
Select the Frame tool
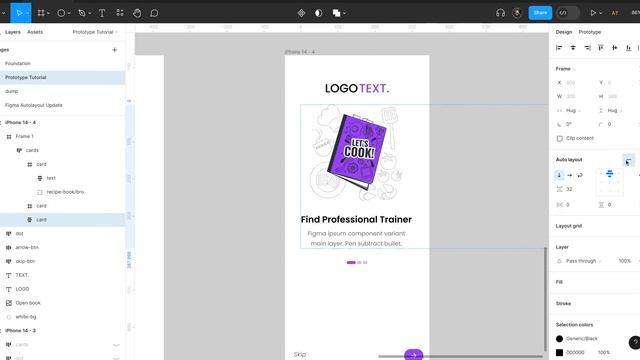[x=41, y=13]
